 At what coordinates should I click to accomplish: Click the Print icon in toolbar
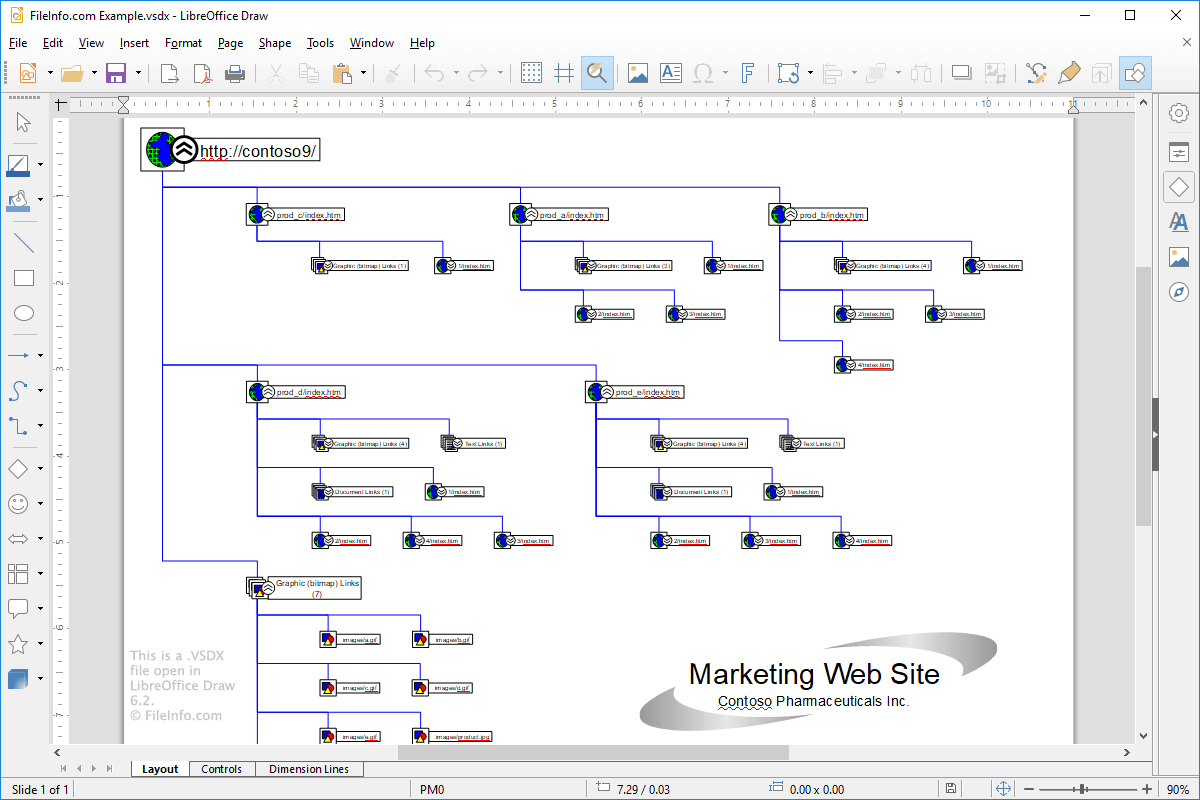(235, 73)
